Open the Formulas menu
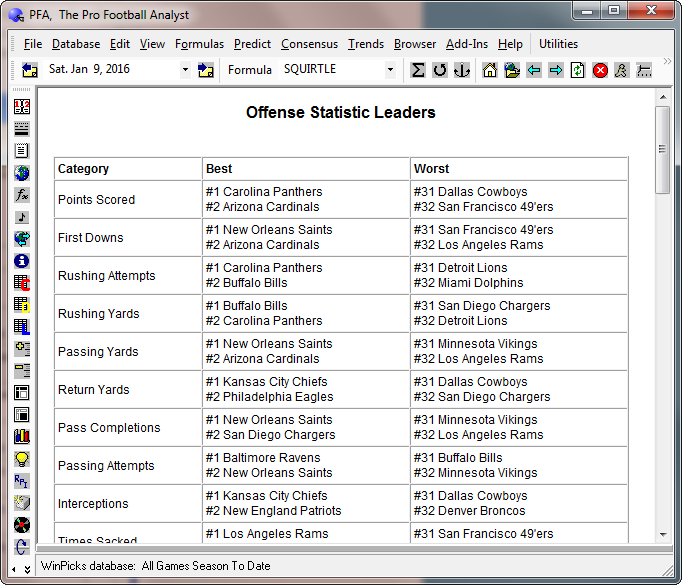The height and width of the screenshot is (585, 682). pos(199,44)
